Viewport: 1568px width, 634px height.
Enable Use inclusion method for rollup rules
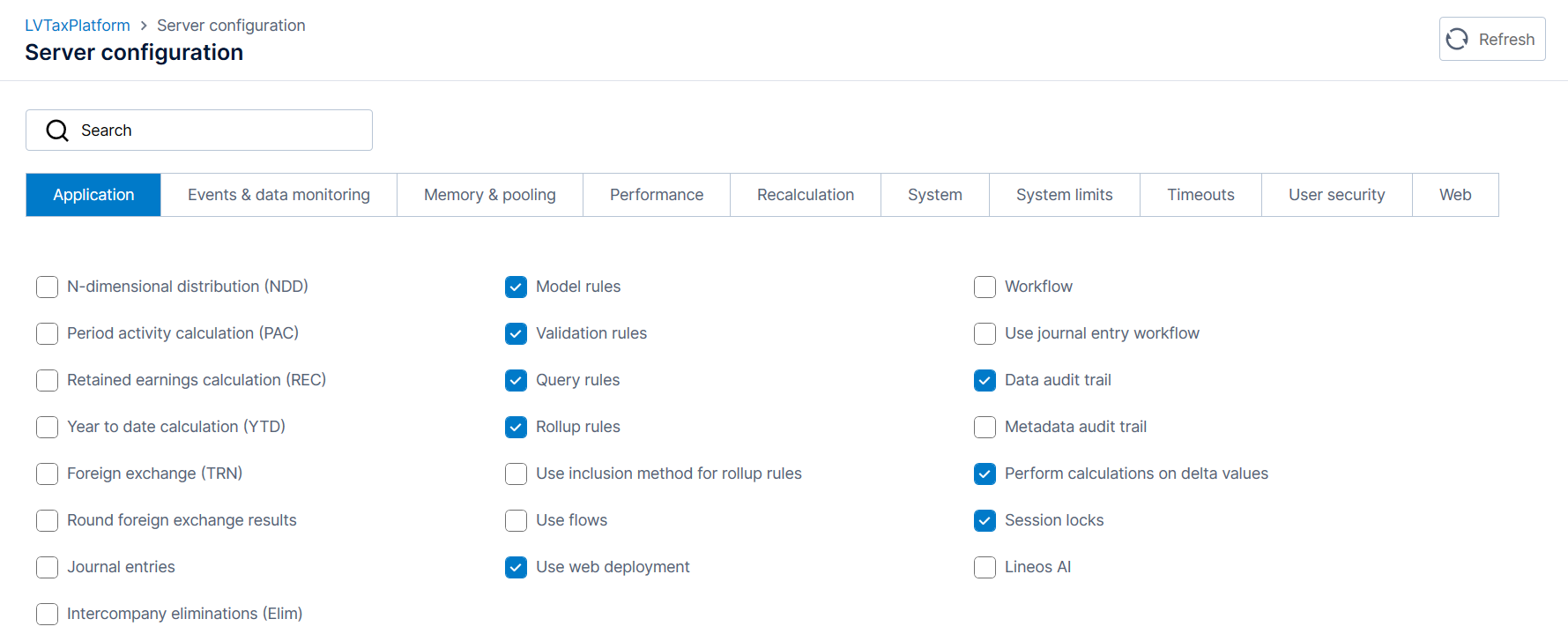coord(516,474)
